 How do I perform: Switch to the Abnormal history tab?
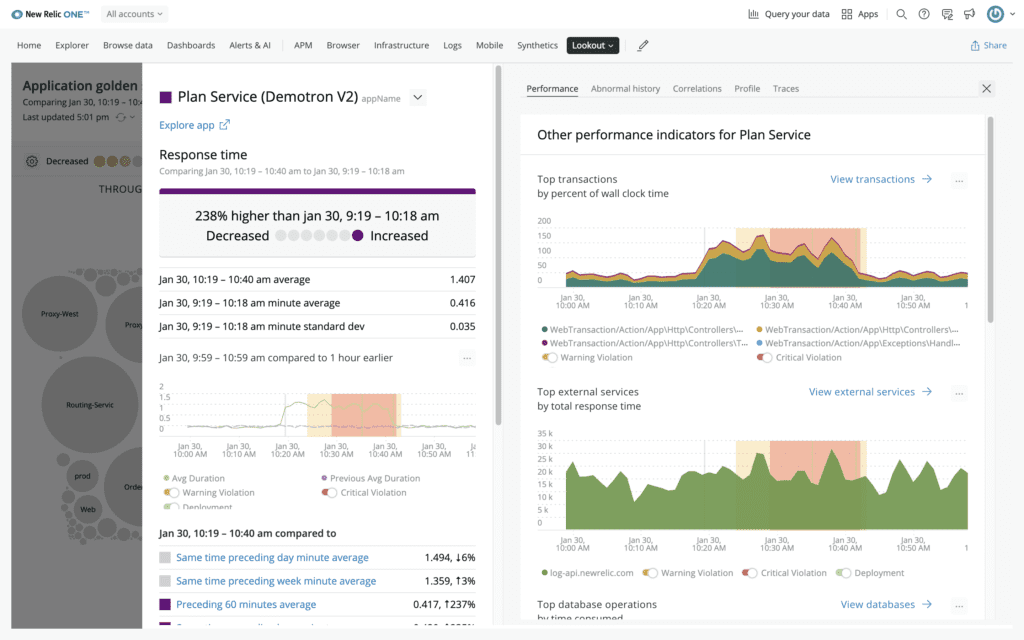click(625, 88)
